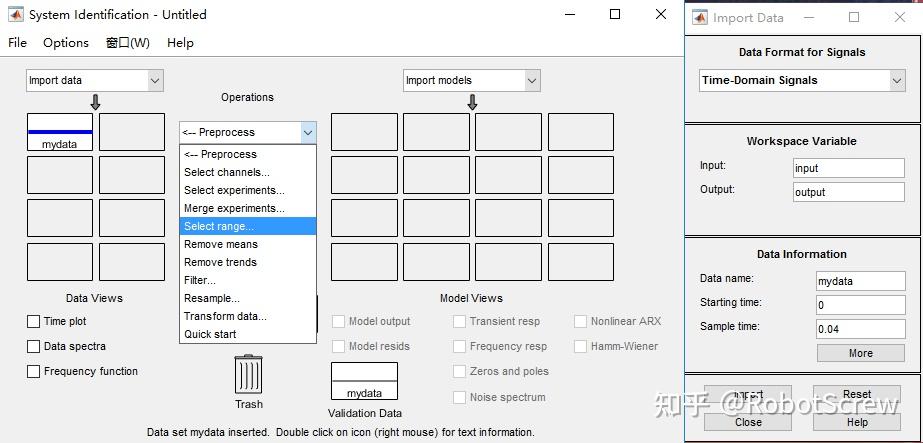Viewport: 923px width, 443px height.
Task: Open the Import models dropdown
Action: point(472,81)
